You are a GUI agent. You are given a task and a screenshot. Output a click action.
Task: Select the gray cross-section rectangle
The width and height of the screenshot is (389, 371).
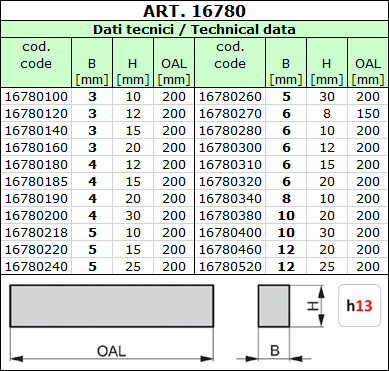tap(274, 306)
